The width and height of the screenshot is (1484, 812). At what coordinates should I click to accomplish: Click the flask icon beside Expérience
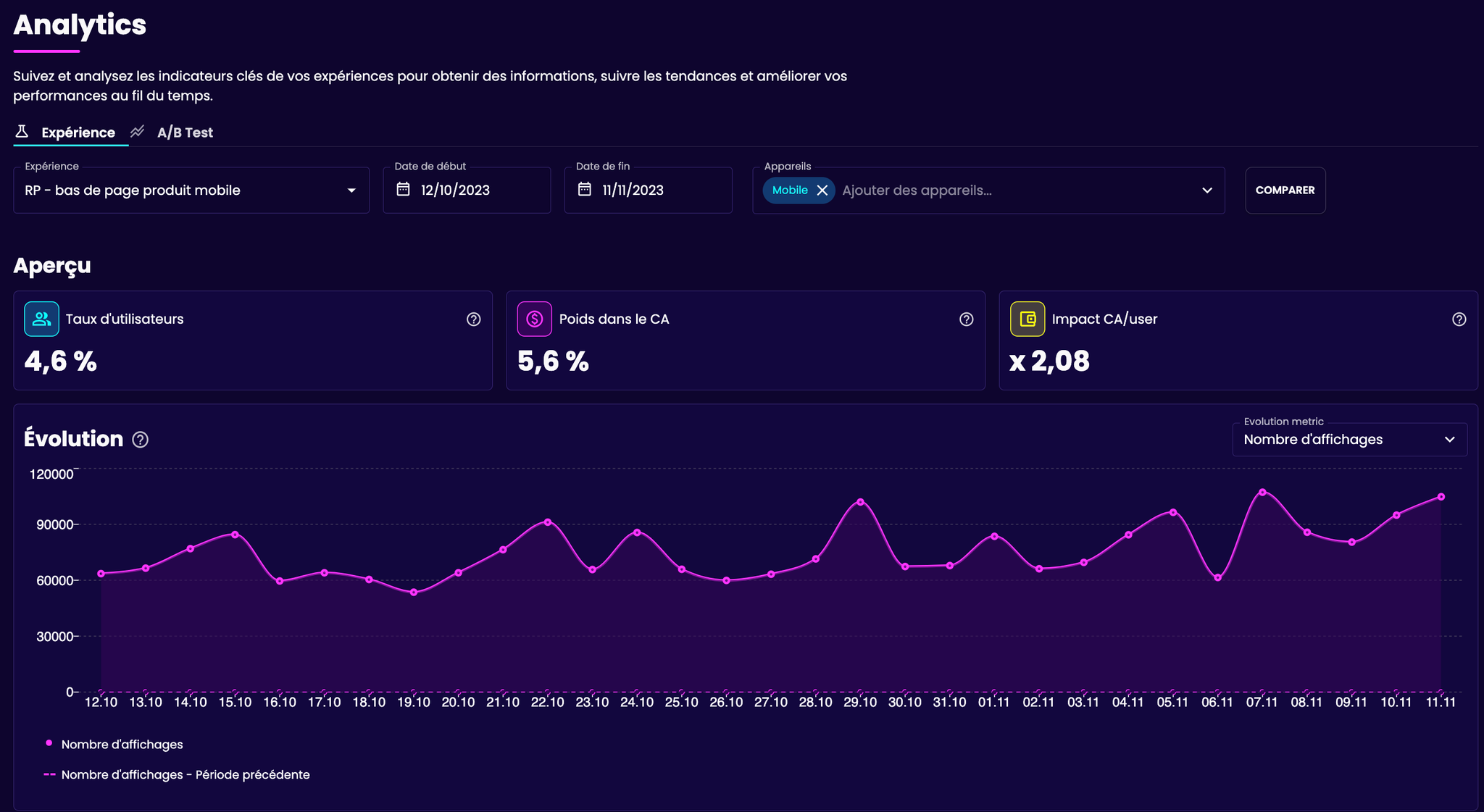coord(22,132)
